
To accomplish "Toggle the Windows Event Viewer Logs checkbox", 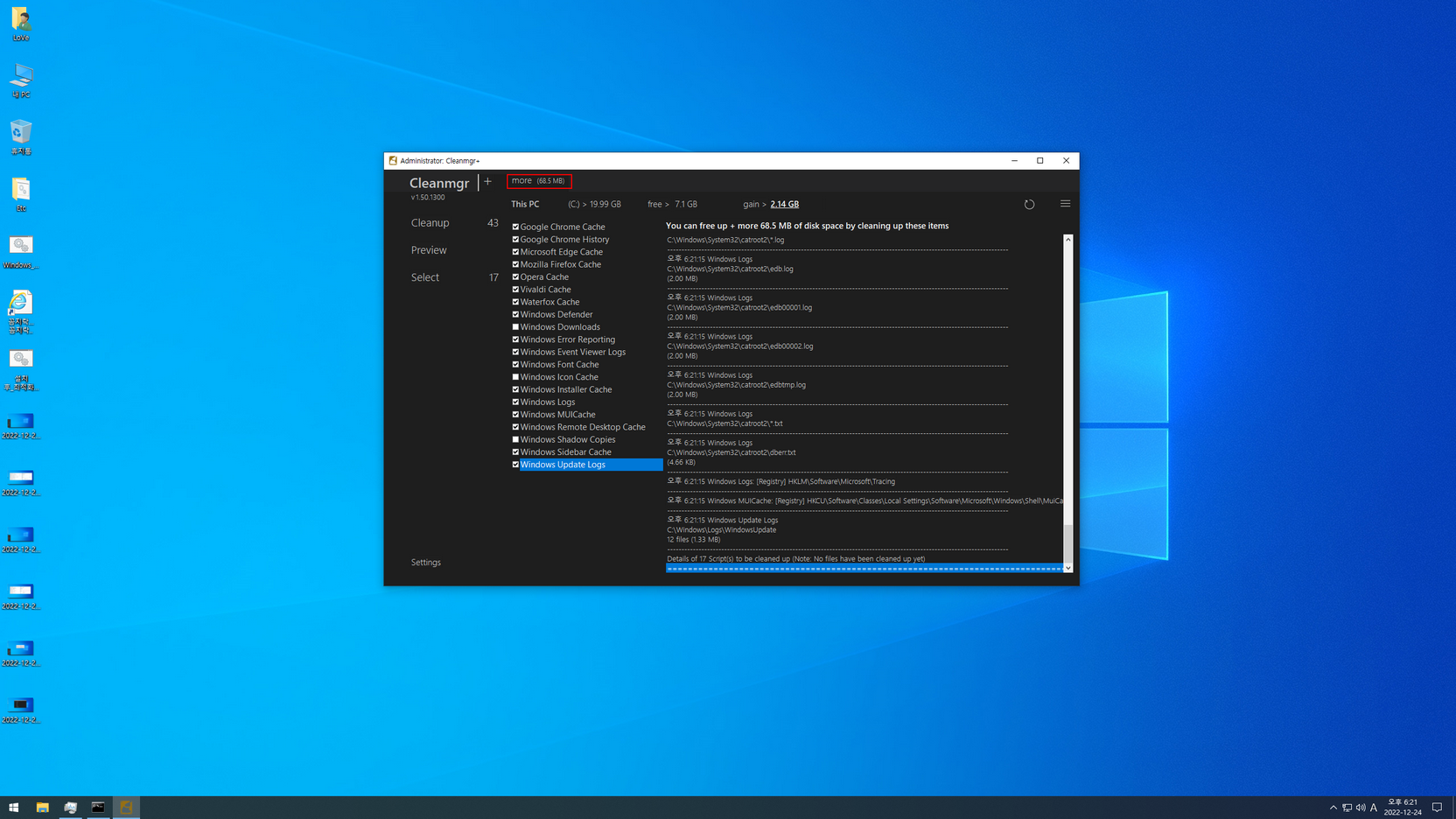I will point(515,352).
